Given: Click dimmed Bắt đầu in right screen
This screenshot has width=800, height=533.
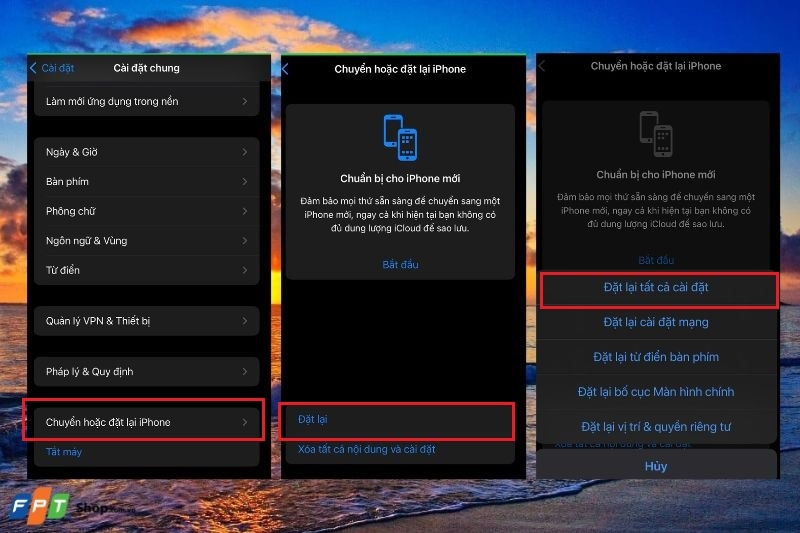Looking at the screenshot, I should 656,260.
